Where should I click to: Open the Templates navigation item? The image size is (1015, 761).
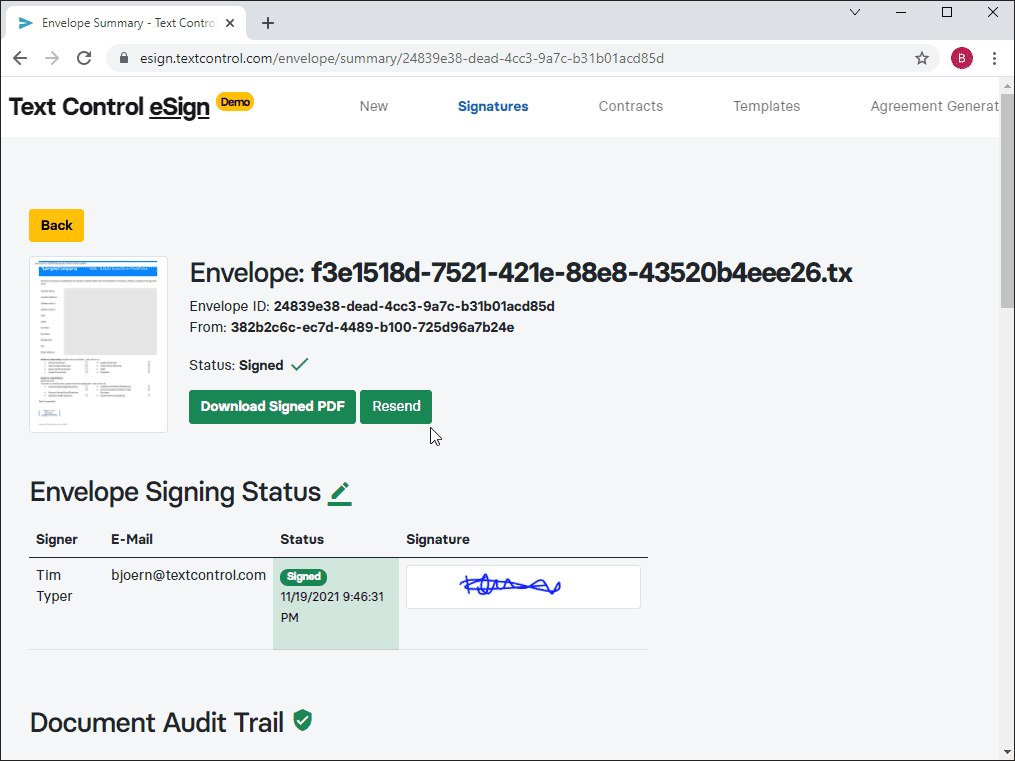point(766,106)
